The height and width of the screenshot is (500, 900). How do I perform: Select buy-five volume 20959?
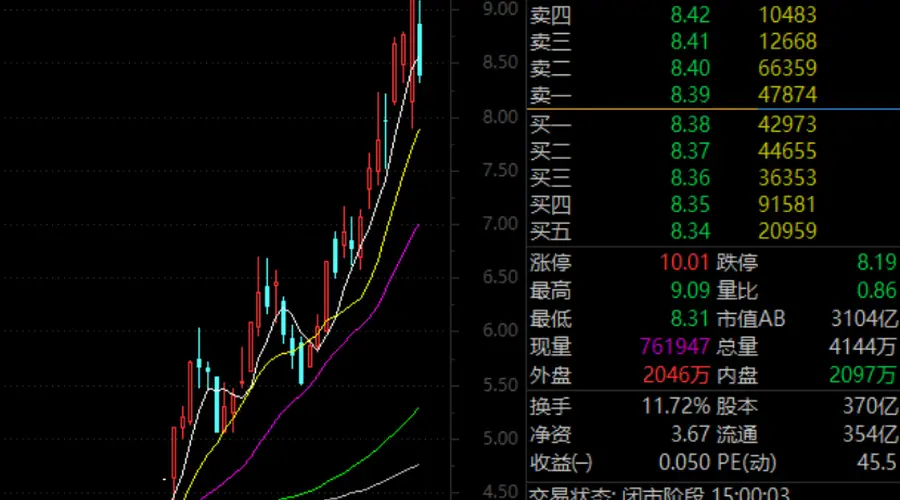788,231
